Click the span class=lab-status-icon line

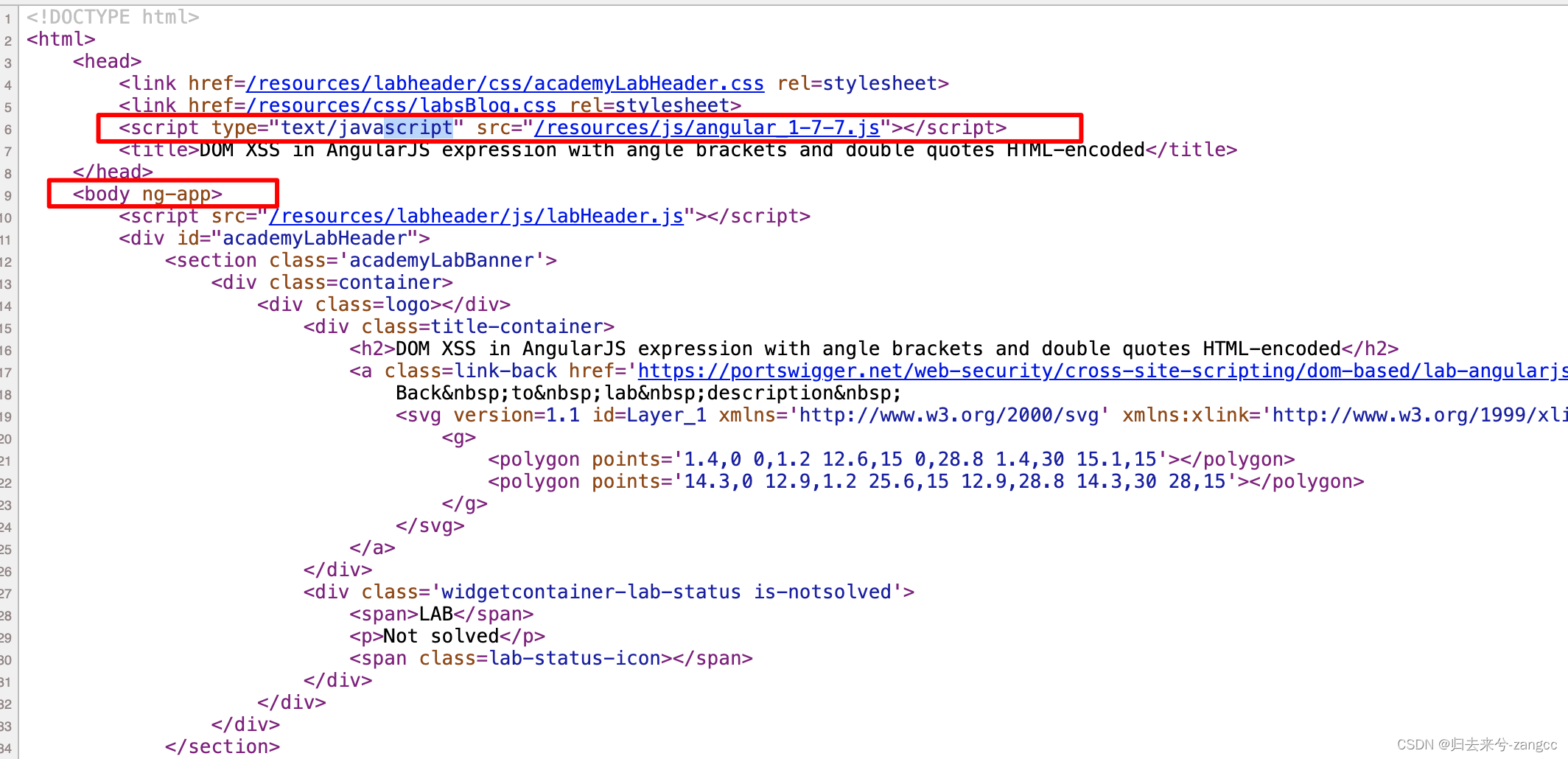point(551,658)
